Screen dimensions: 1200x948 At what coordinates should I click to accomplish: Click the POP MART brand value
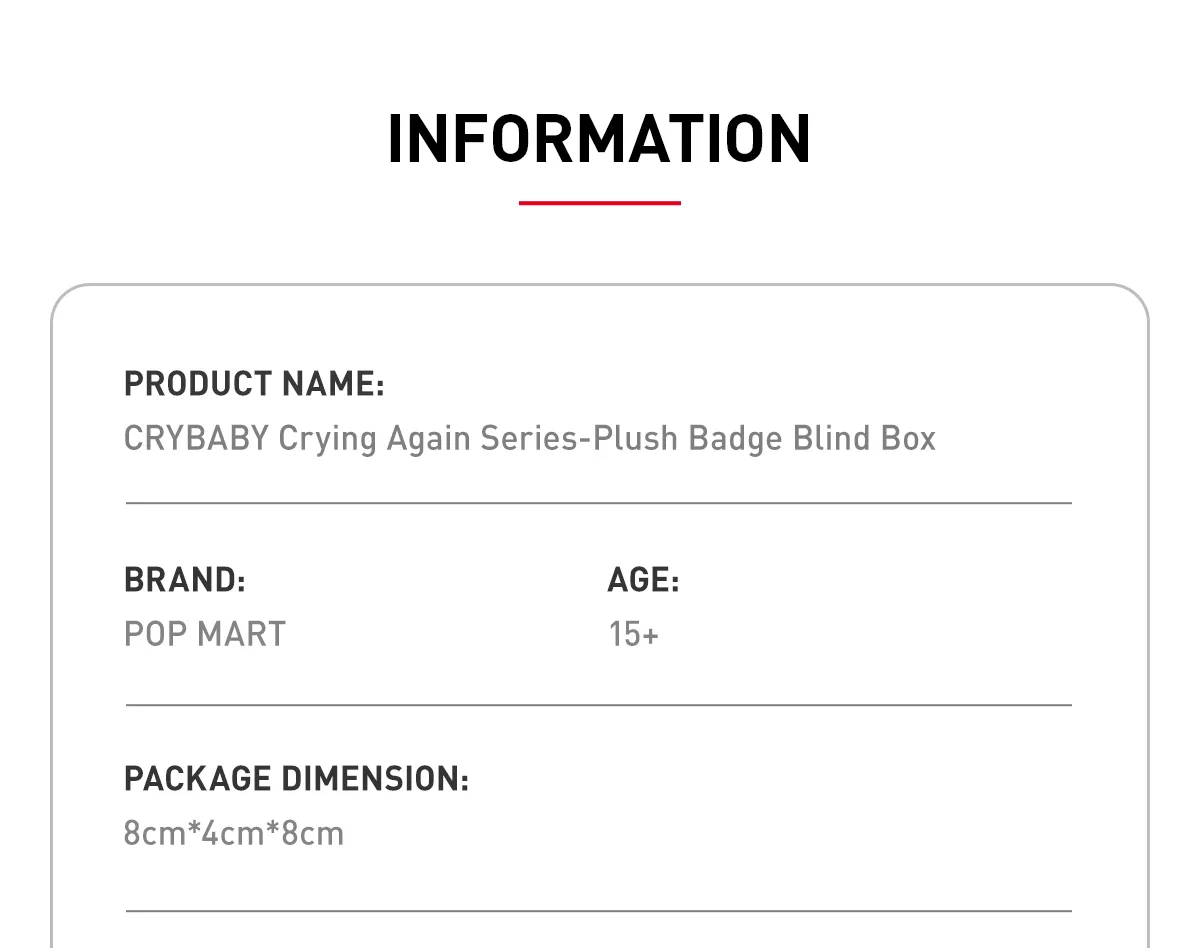205,634
